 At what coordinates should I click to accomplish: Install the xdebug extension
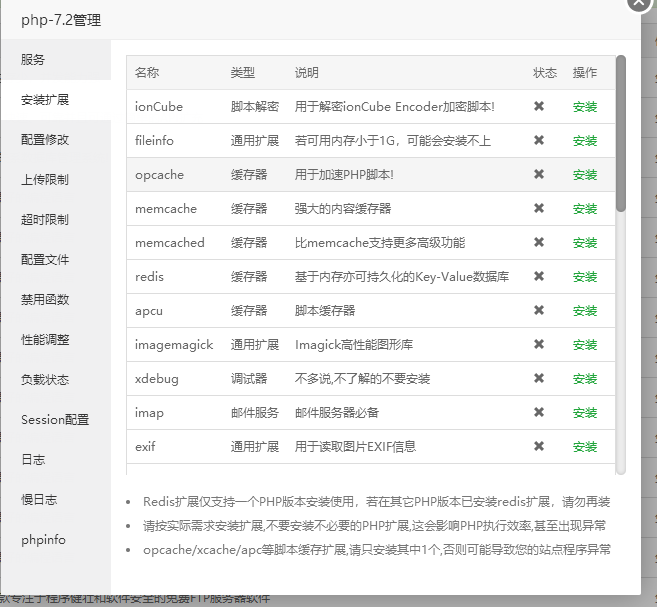pos(585,379)
